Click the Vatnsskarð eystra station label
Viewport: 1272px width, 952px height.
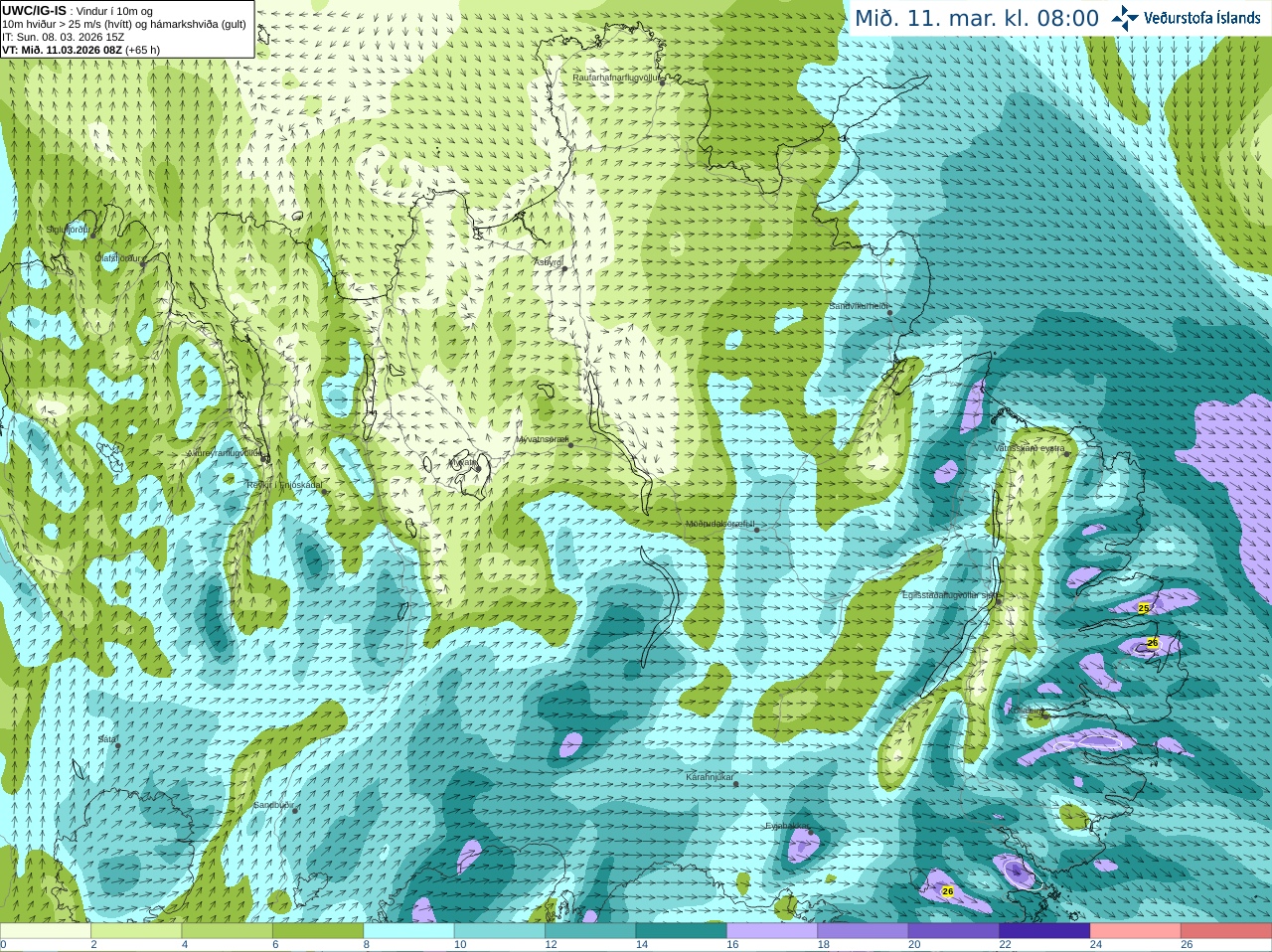point(1030,448)
